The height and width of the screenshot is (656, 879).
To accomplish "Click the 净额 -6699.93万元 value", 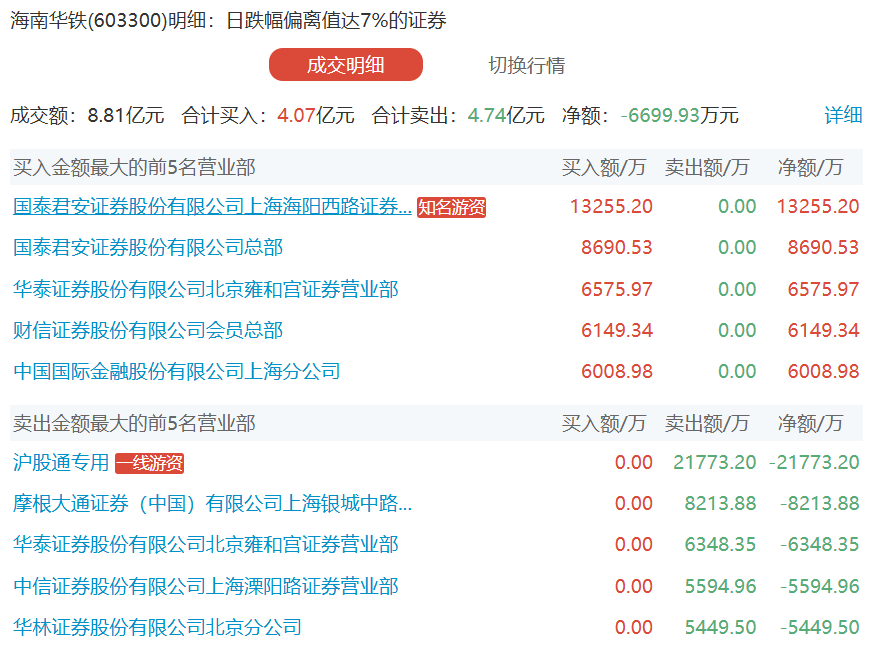I will tap(679, 116).
